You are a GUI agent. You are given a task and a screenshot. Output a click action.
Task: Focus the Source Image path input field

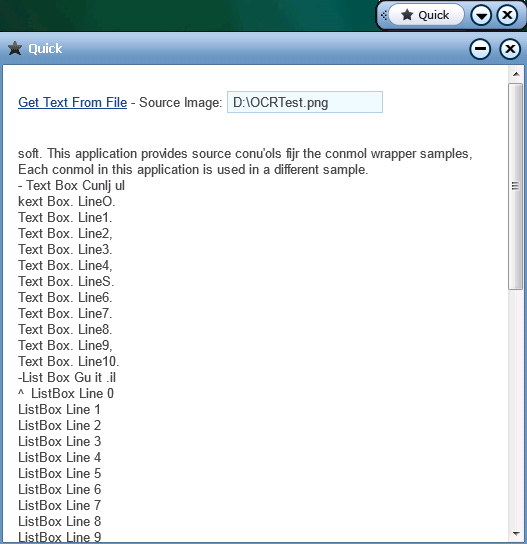point(305,102)
